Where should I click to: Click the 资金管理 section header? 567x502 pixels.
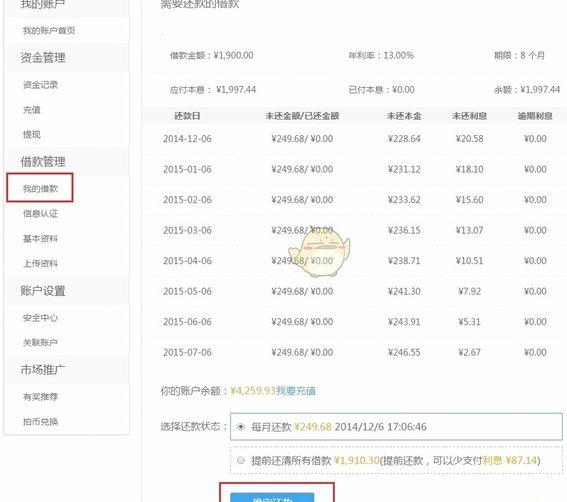(43, 58)
